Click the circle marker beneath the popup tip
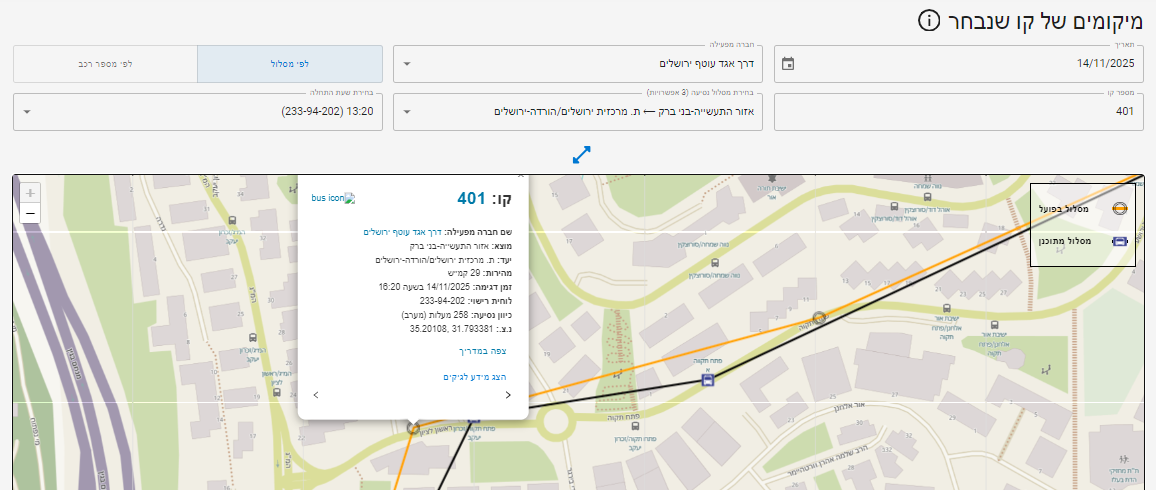Screen dimensions: 1156x490 pos(413,427)
